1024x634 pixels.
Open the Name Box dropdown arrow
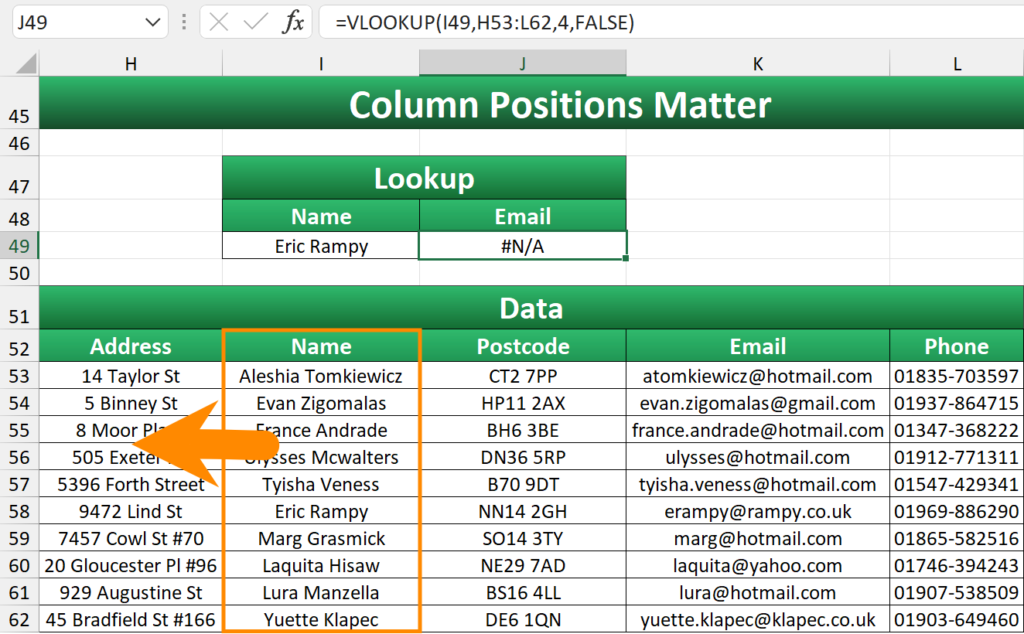151,22
